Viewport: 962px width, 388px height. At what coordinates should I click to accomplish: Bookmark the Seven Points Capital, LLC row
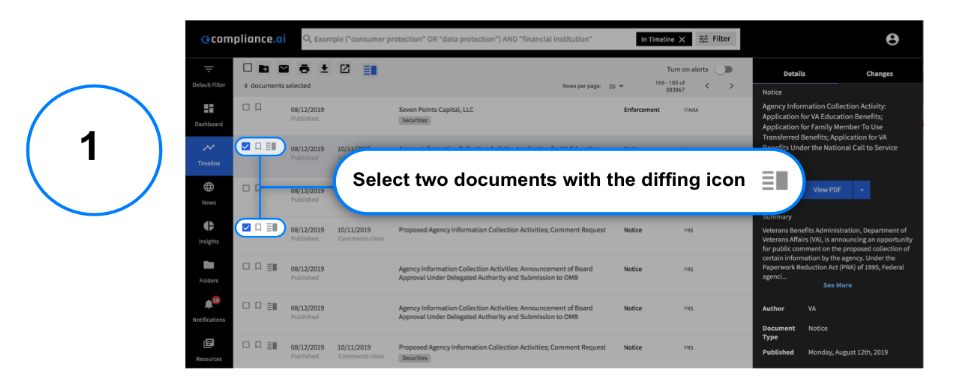pyautogui.click(x=258, y=107)
